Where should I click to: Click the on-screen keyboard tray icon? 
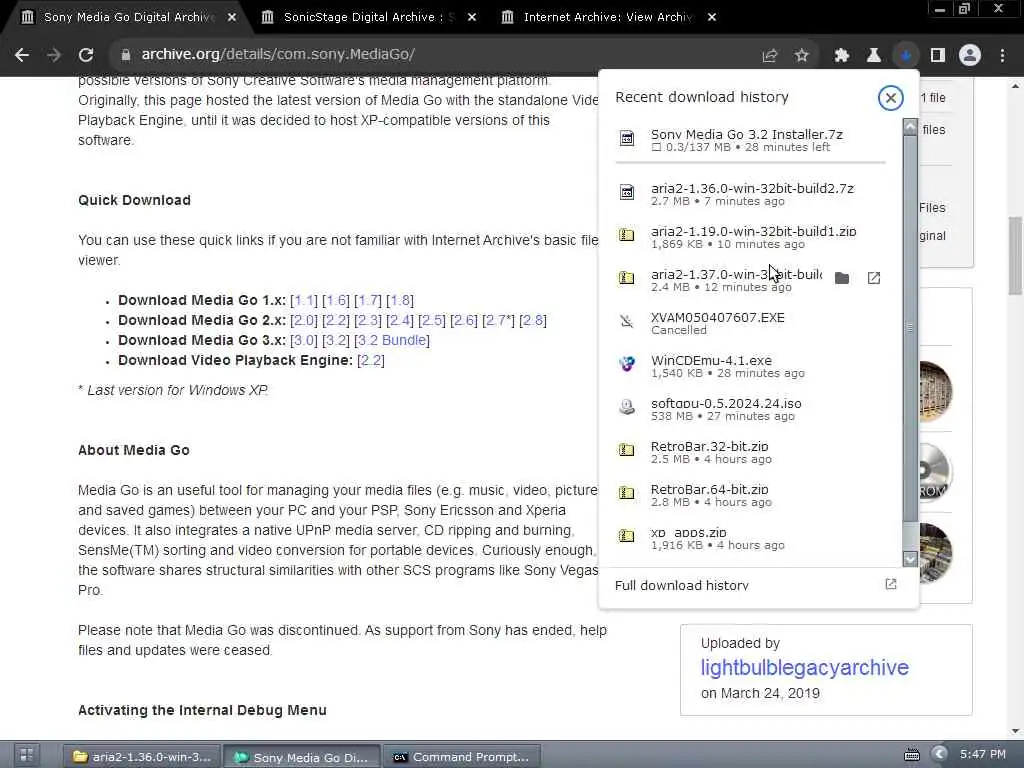point(912,755)
